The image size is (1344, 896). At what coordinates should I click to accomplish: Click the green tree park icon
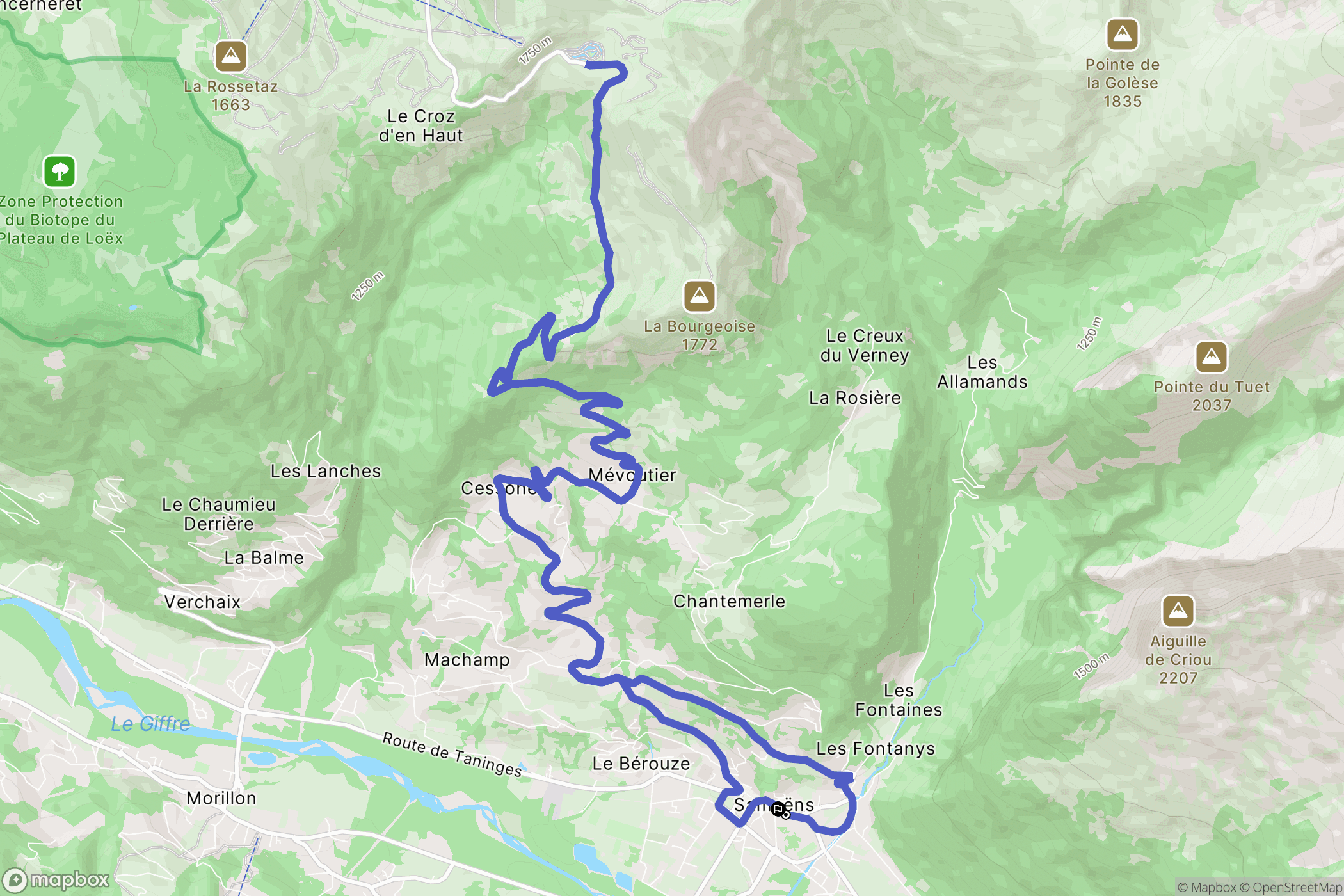60,172
